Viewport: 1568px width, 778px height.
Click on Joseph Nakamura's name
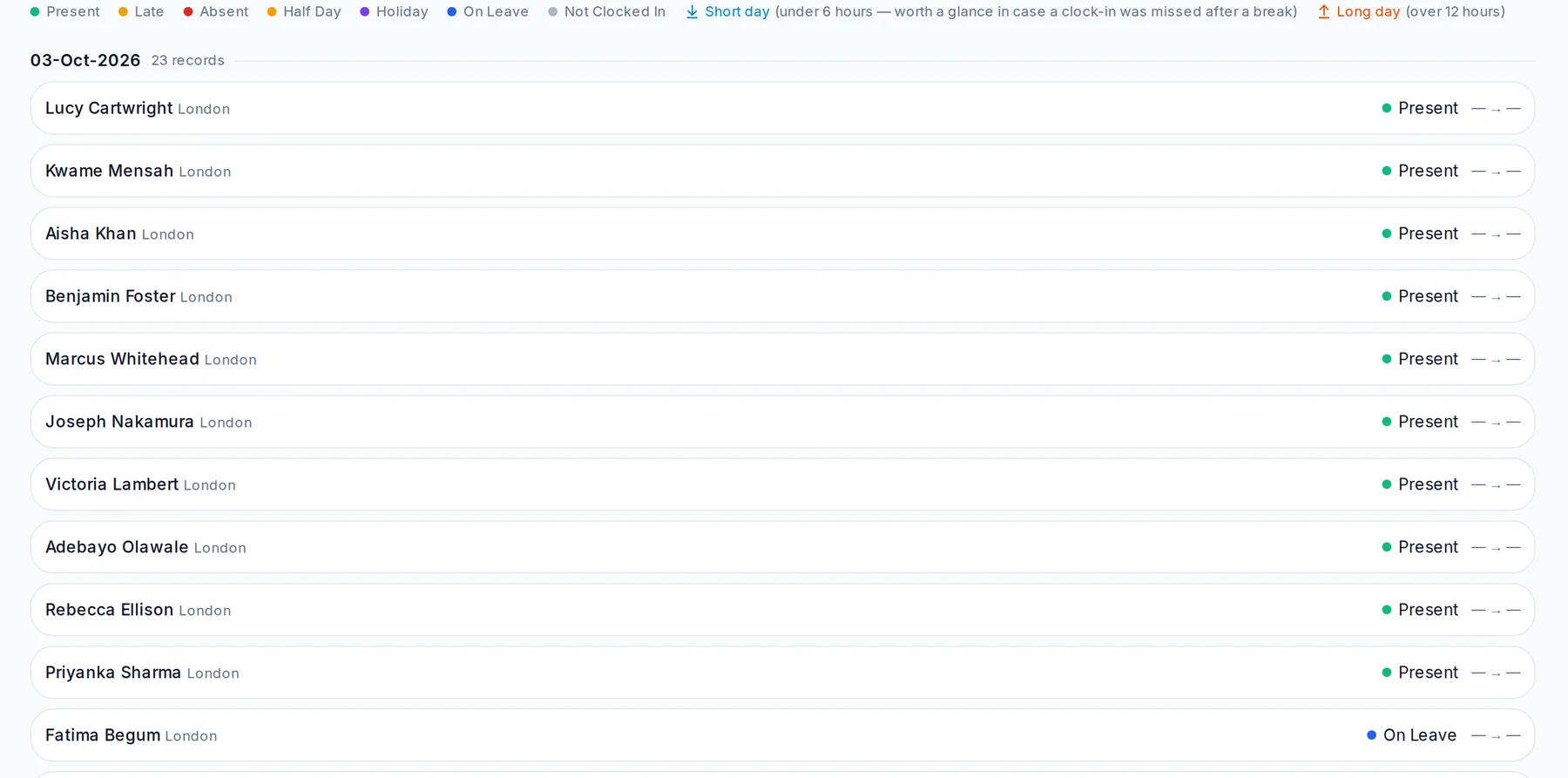pyautogui.click(x=119, y=422)
